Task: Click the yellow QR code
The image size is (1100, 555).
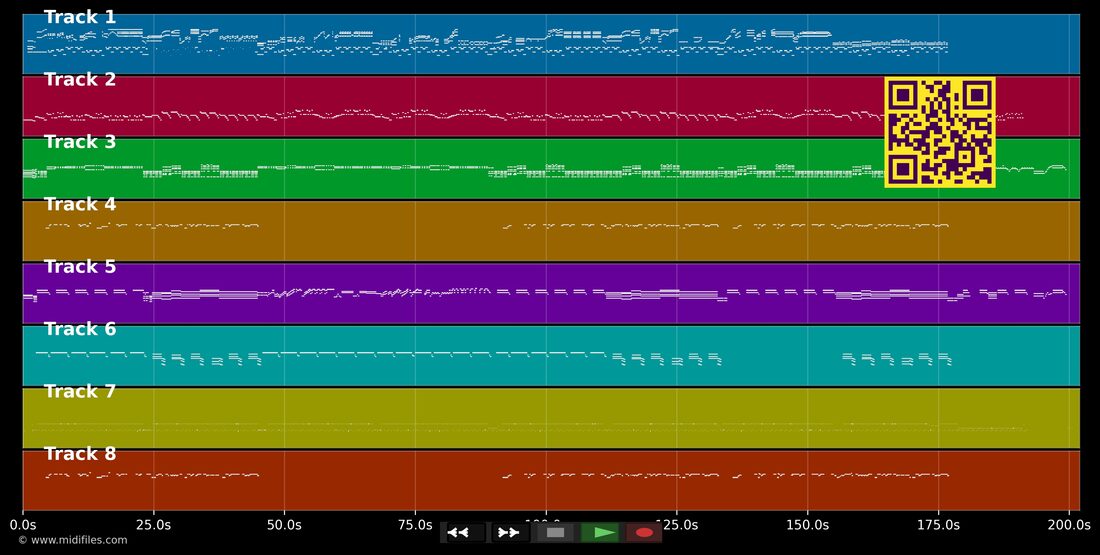Action: 940,132
